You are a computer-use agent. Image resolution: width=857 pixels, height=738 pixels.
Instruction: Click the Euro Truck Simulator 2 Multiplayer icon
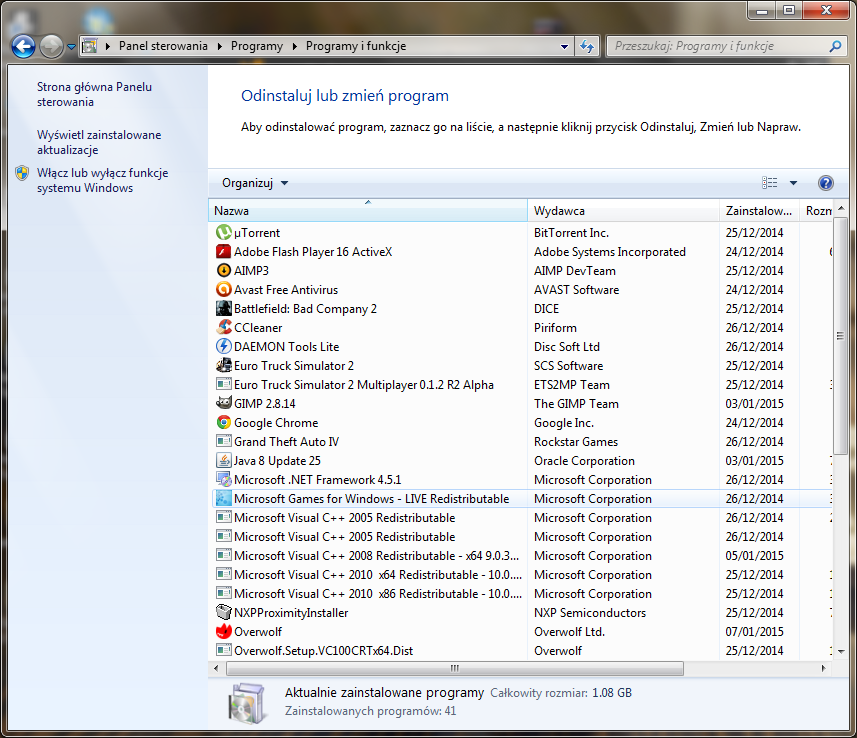(224, 384)
